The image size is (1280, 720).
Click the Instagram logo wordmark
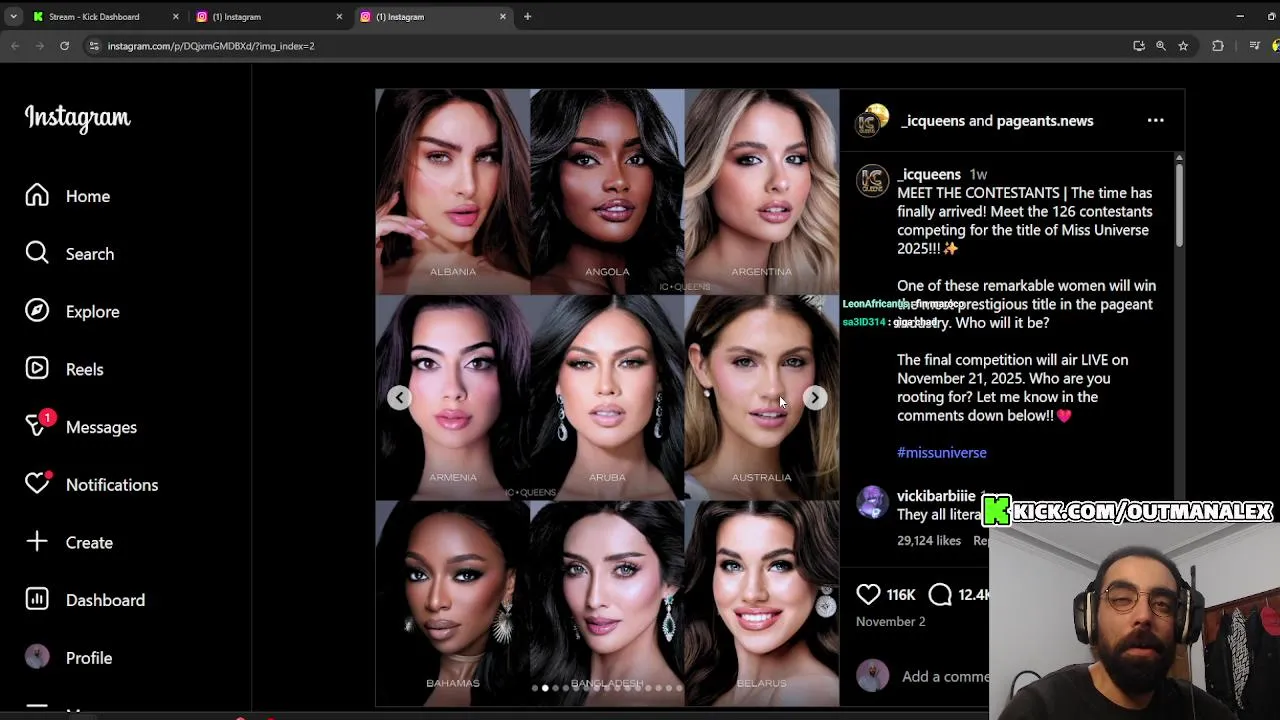pyautogui.click(x=77, y=118)
